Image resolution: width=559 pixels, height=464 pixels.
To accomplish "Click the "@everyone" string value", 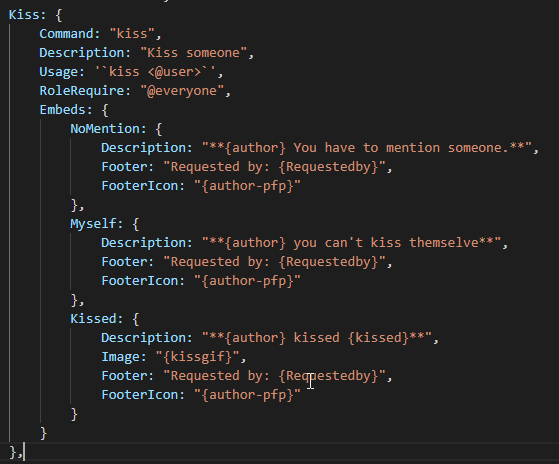I will pyautogui.click(x=182, y=91).
